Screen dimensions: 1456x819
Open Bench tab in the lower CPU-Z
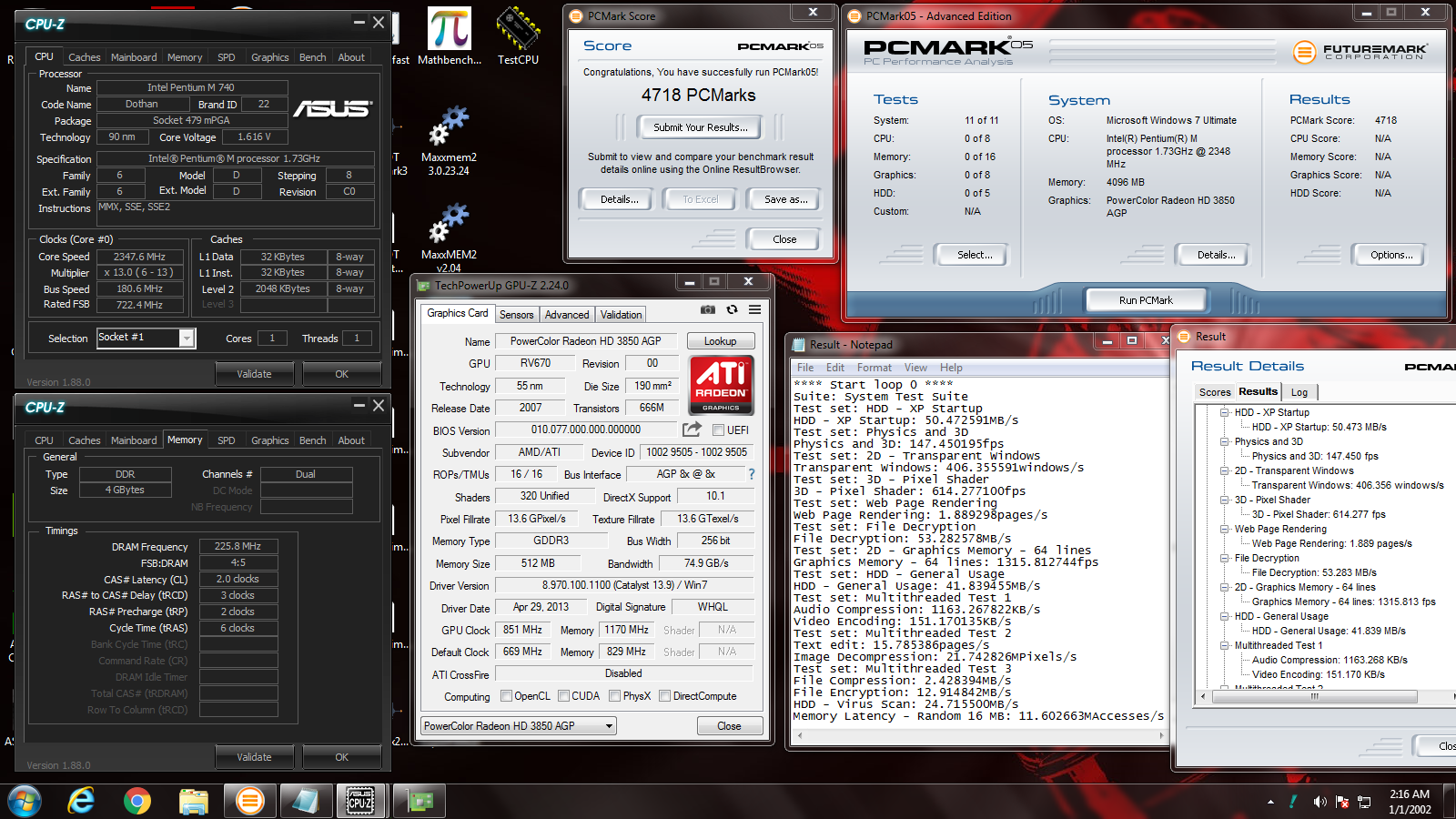[x=312, y=440]
